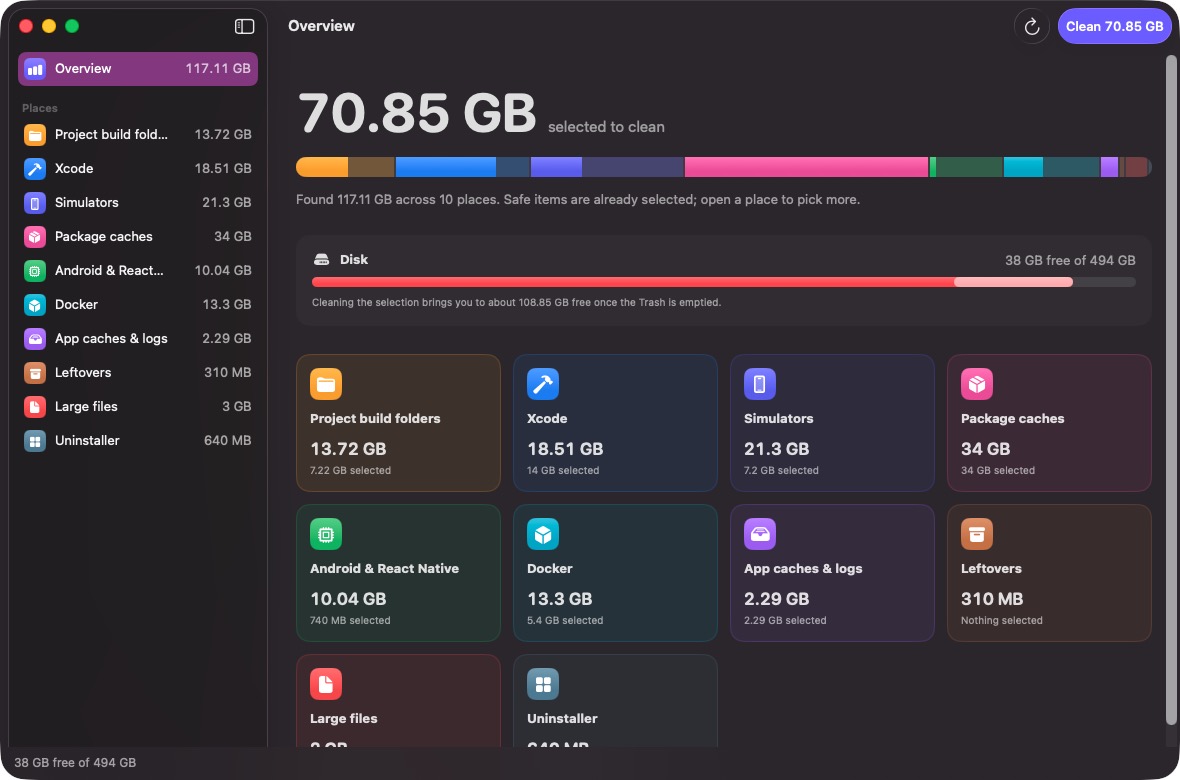Select Overview in the sidebar
The image size is (1180, 780).
138,69
